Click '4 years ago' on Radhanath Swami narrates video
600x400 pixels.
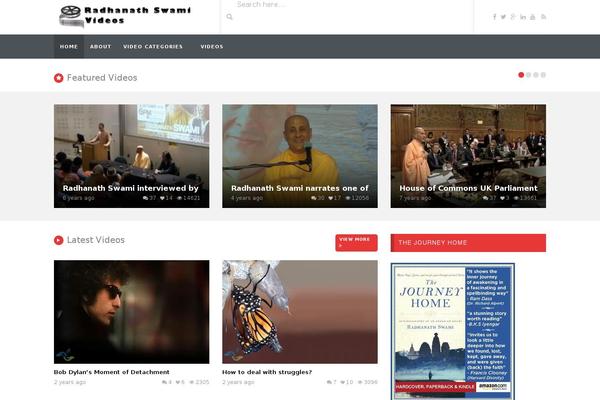[247, 198]
